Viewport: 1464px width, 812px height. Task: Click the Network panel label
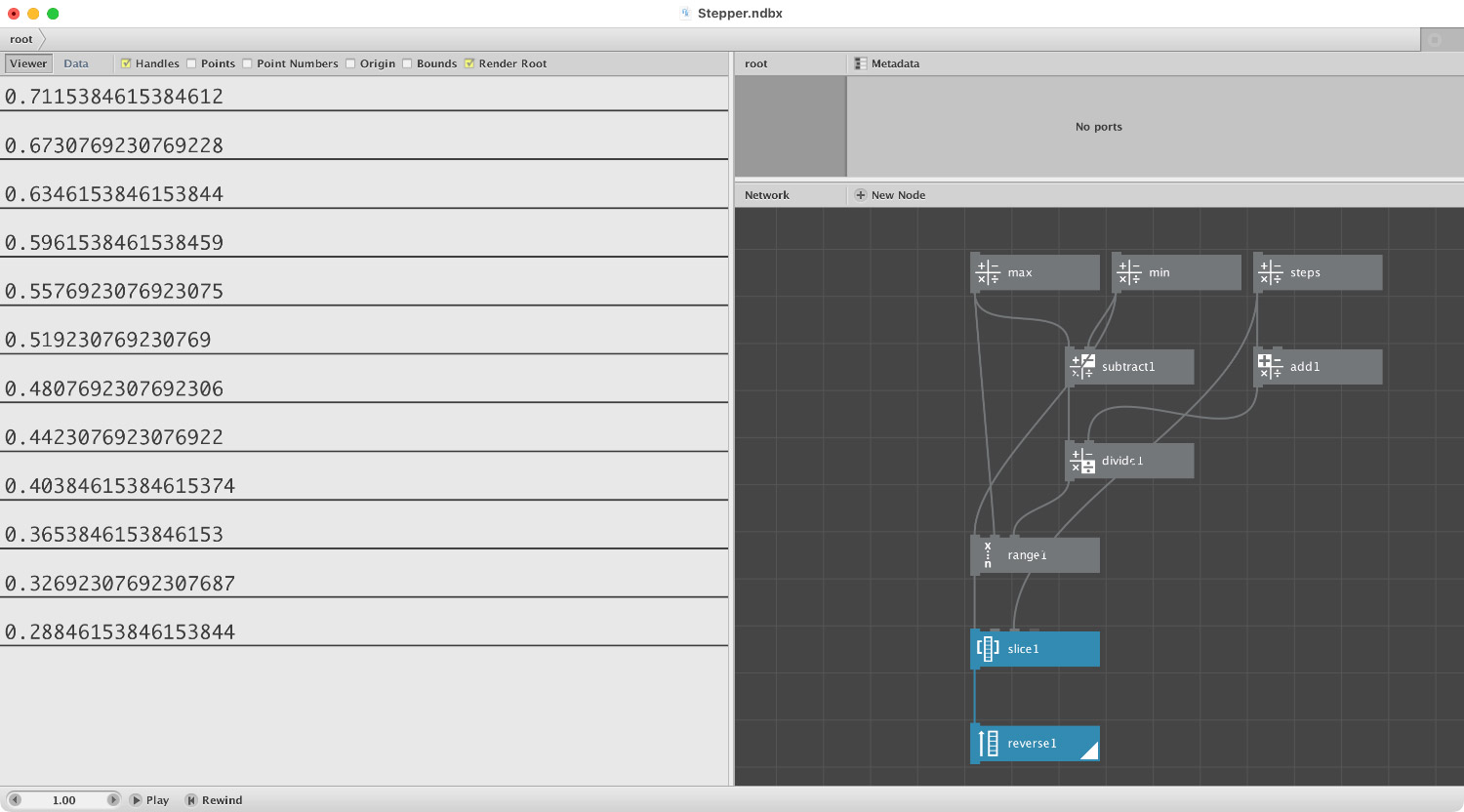point(767,195)
